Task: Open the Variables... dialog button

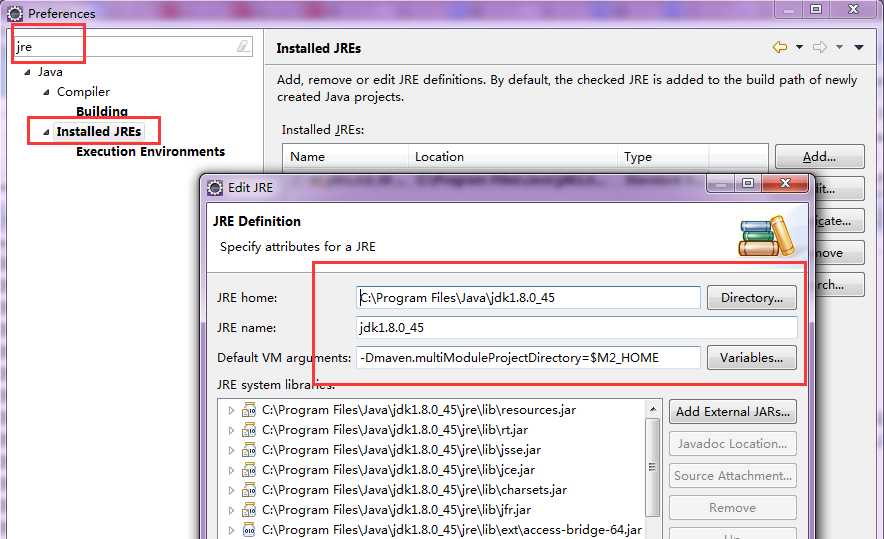Action: [752, 357]
